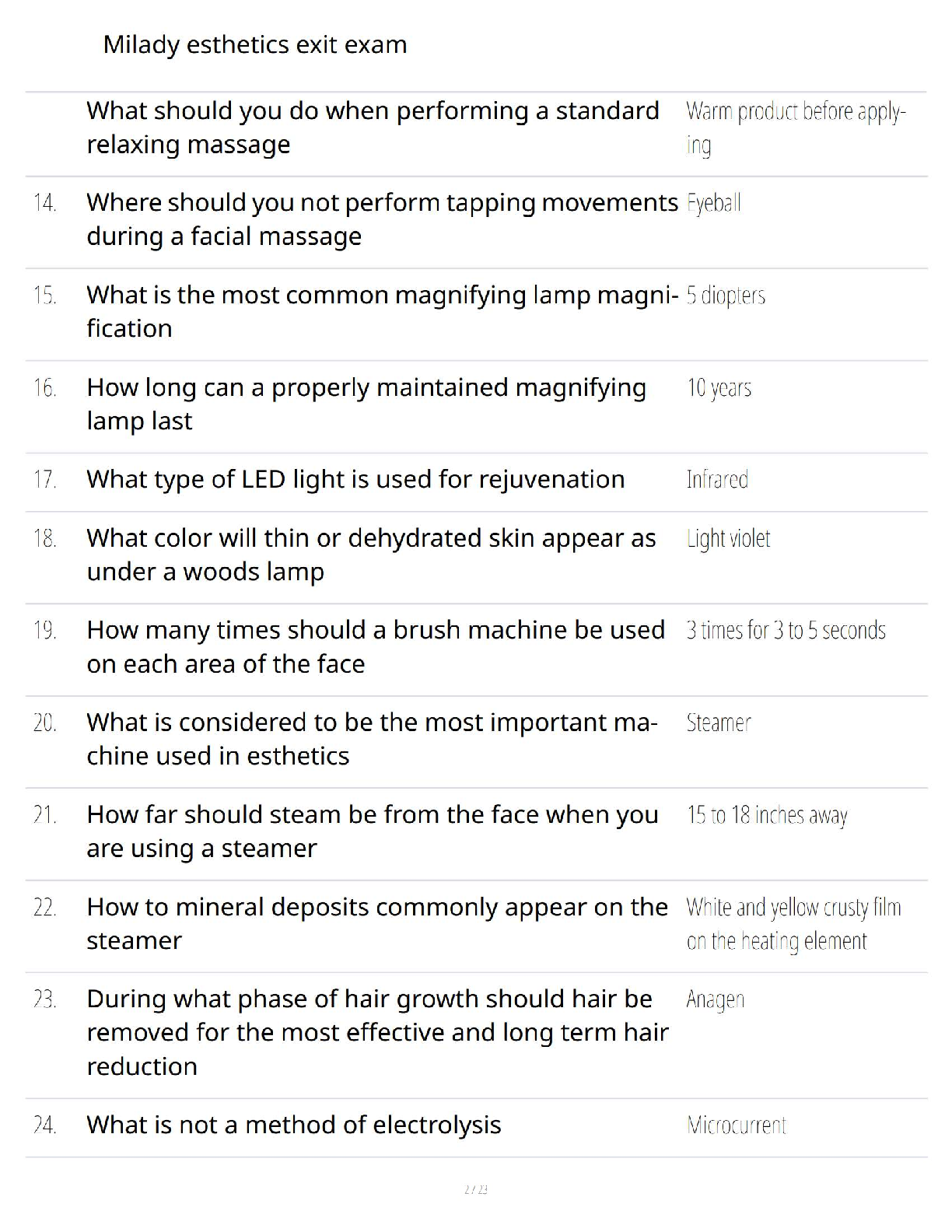Click the 'Steamer' answer text

pyautogui.click(x=718, y=723)
